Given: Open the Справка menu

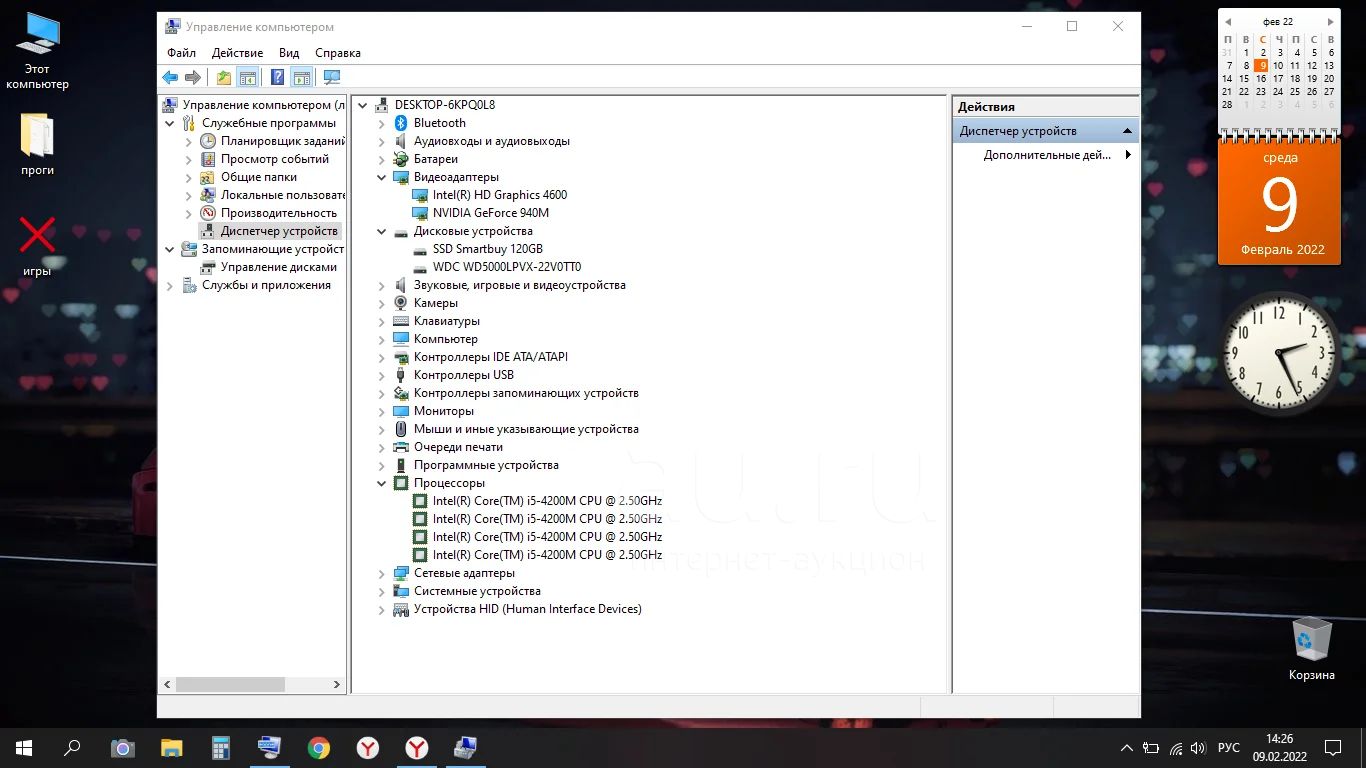Looking at the screenshot, I should pyautogui.click(x=338, y=53).
